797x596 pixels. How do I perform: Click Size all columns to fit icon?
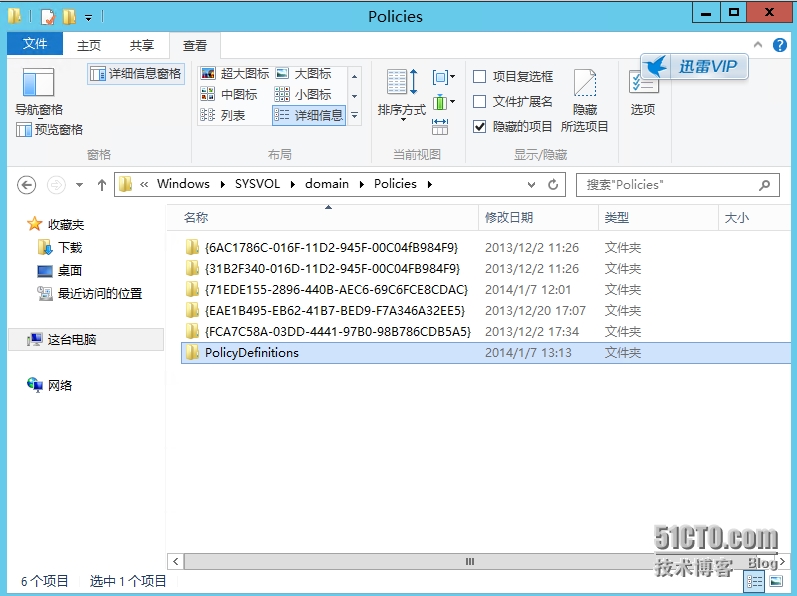point(440,127)
